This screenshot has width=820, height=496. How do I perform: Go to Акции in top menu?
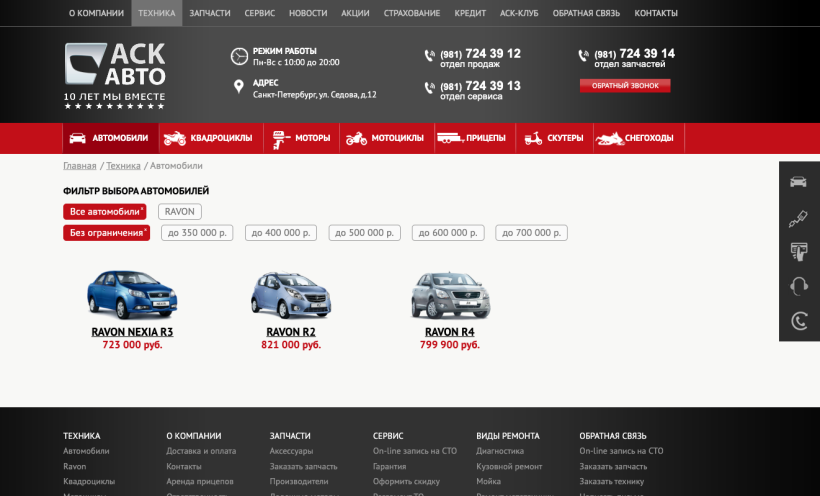click(x=355, y=13)
